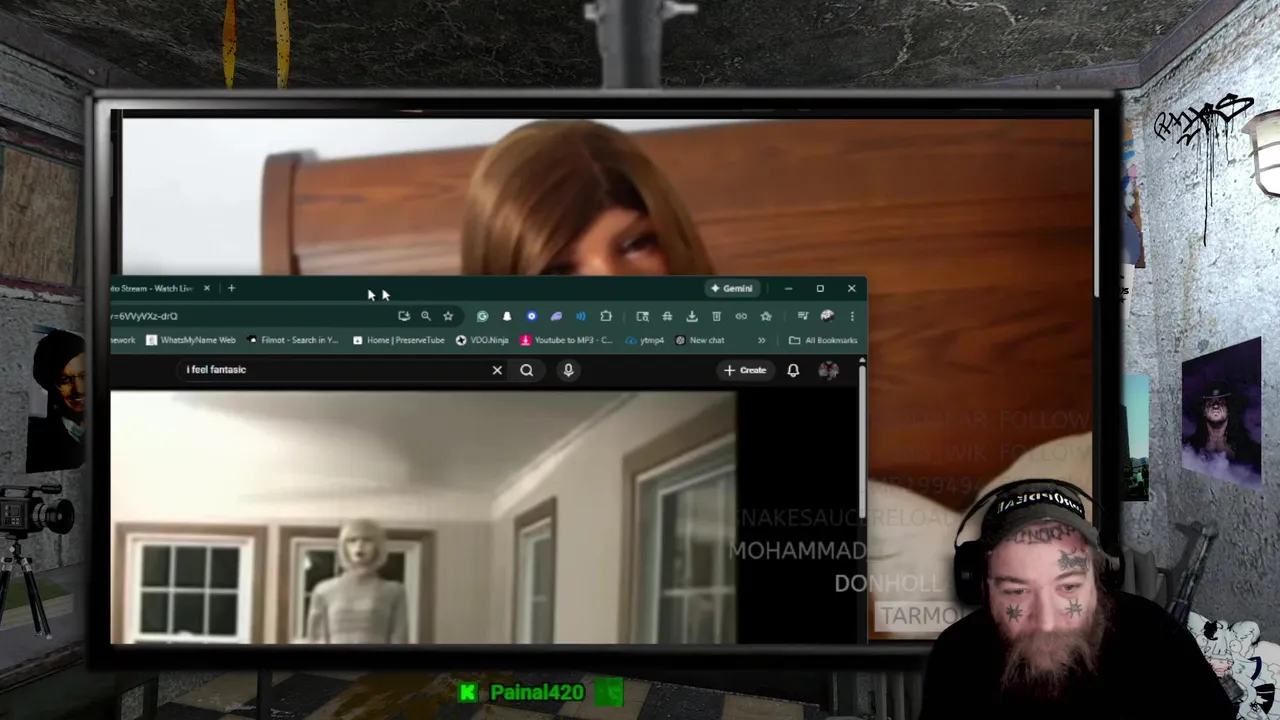
Task: Expand hidden bookmarks chevron
Action: coord(762,340)
